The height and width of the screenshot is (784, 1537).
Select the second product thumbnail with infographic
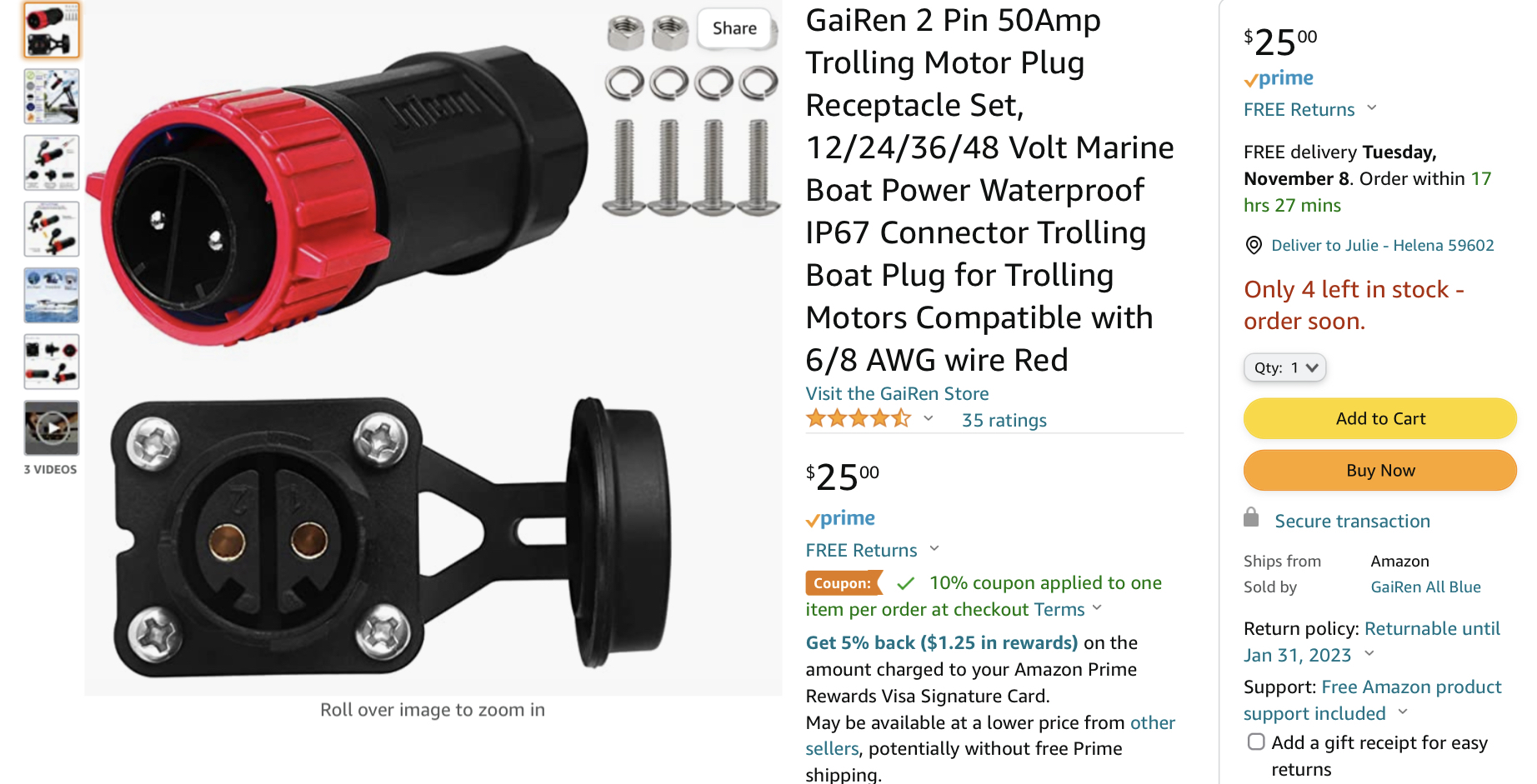(52, 97)
